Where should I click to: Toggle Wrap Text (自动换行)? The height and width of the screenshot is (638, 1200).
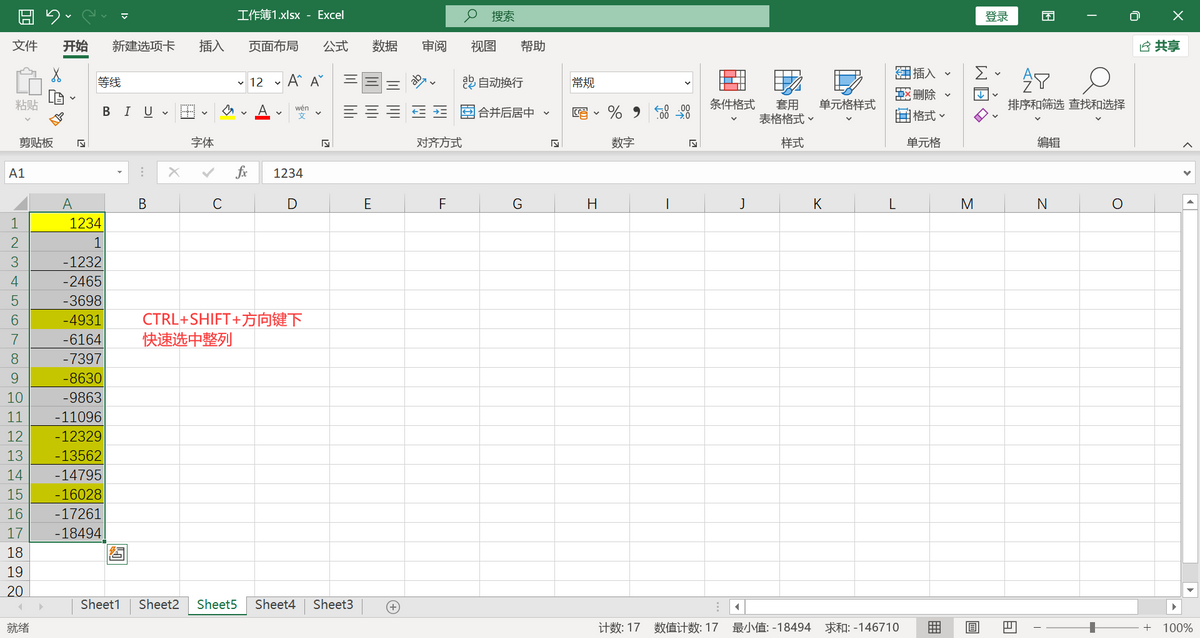493,82
